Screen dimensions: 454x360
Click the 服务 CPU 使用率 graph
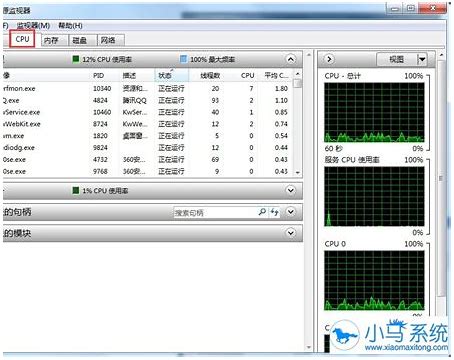(x=374, y=196)
